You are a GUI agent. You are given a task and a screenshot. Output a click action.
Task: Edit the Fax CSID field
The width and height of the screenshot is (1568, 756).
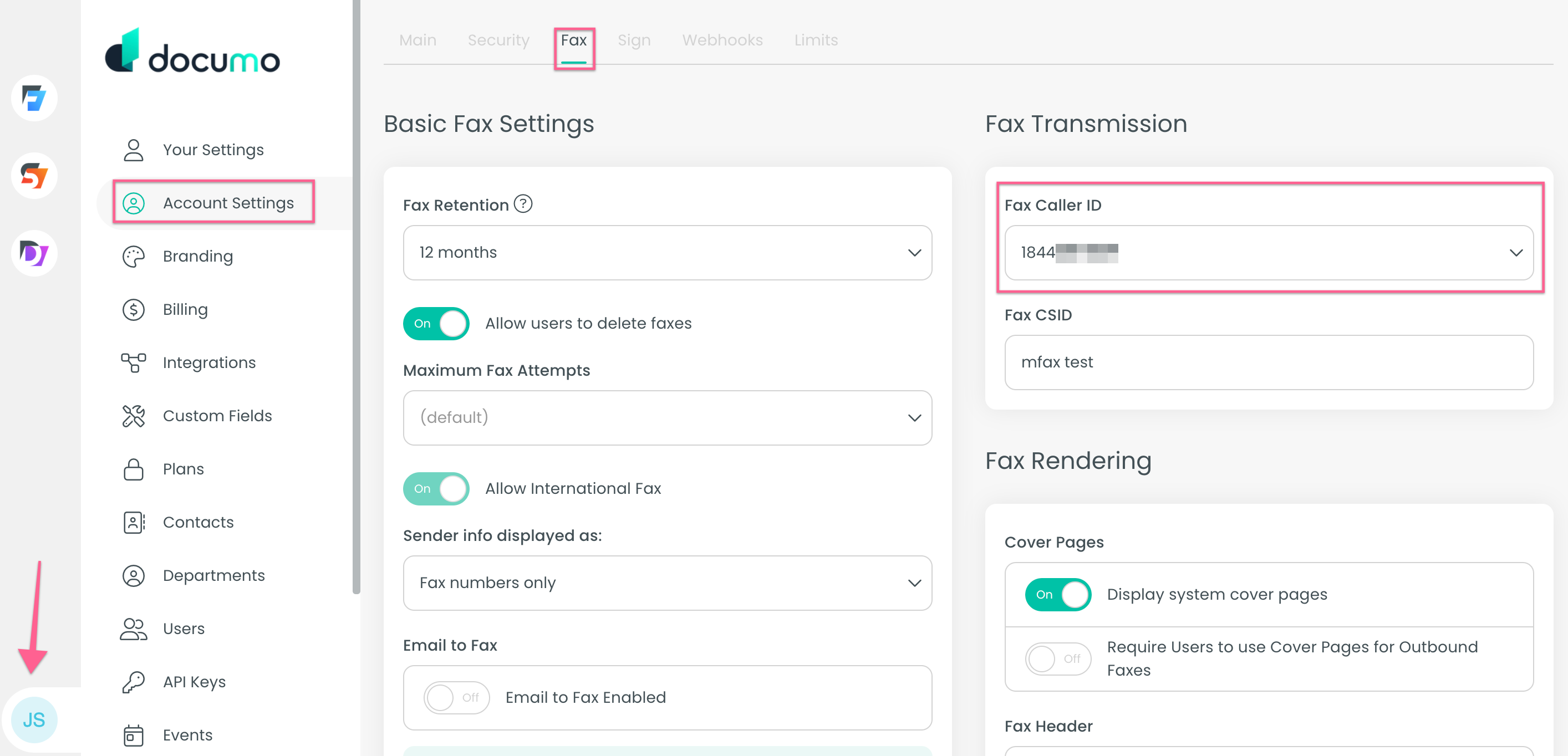pos(1270,362)
